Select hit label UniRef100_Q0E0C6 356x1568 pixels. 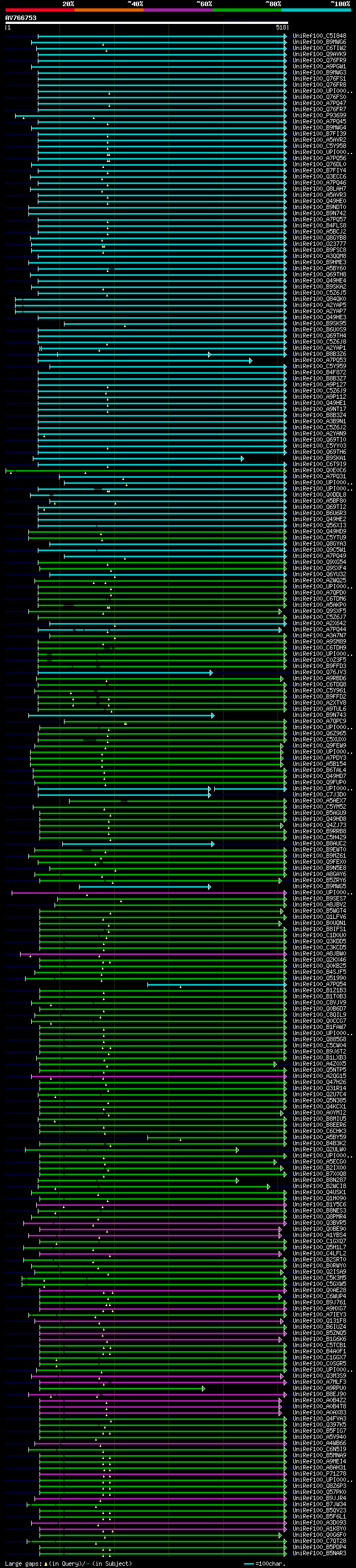point(319,470)
